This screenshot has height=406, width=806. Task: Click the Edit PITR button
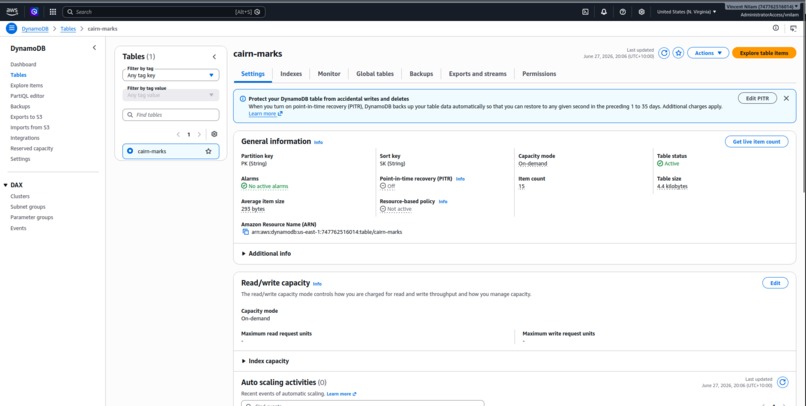[757, 98]
